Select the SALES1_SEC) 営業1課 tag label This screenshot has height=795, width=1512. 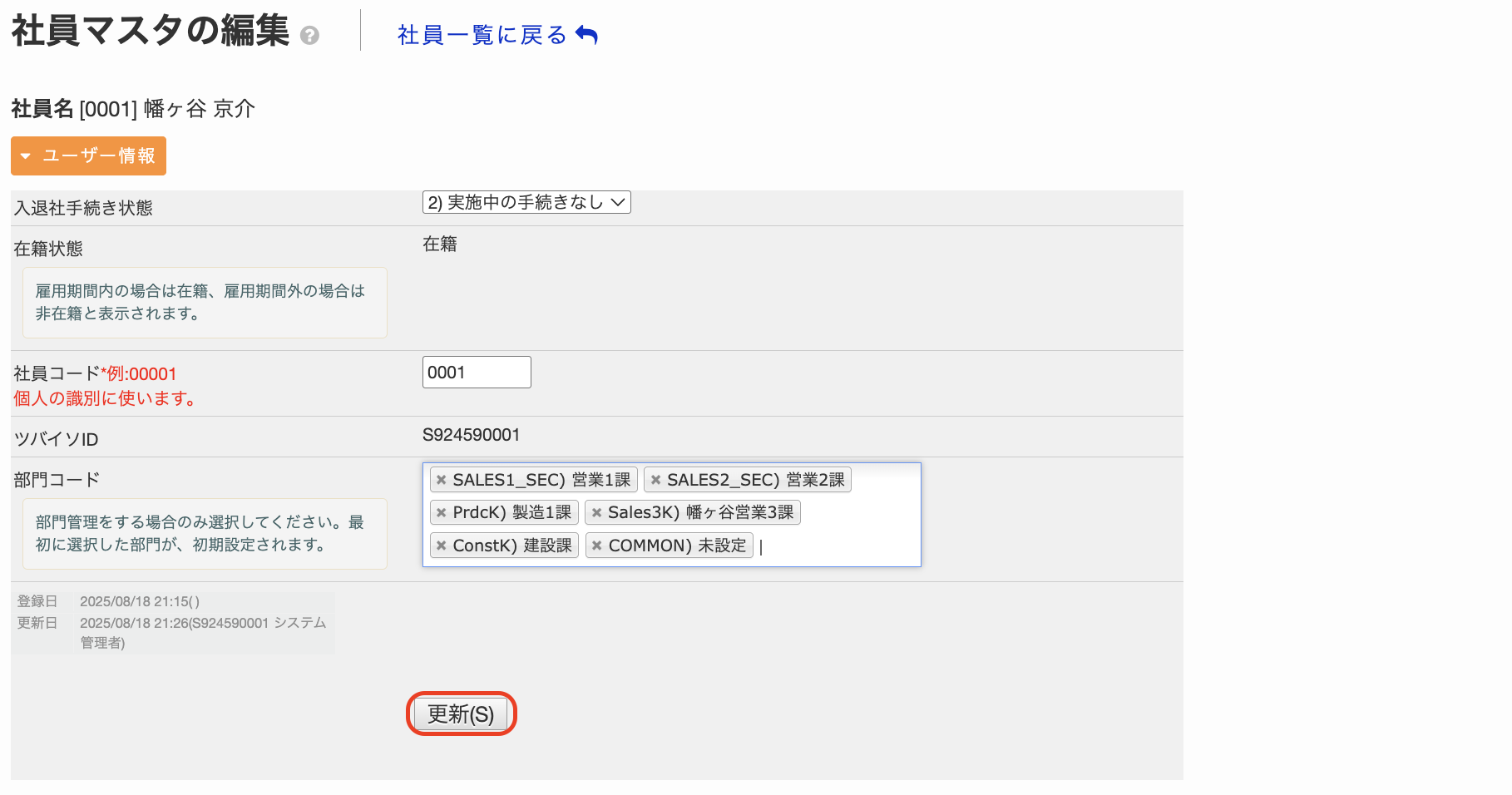[541, 480]
